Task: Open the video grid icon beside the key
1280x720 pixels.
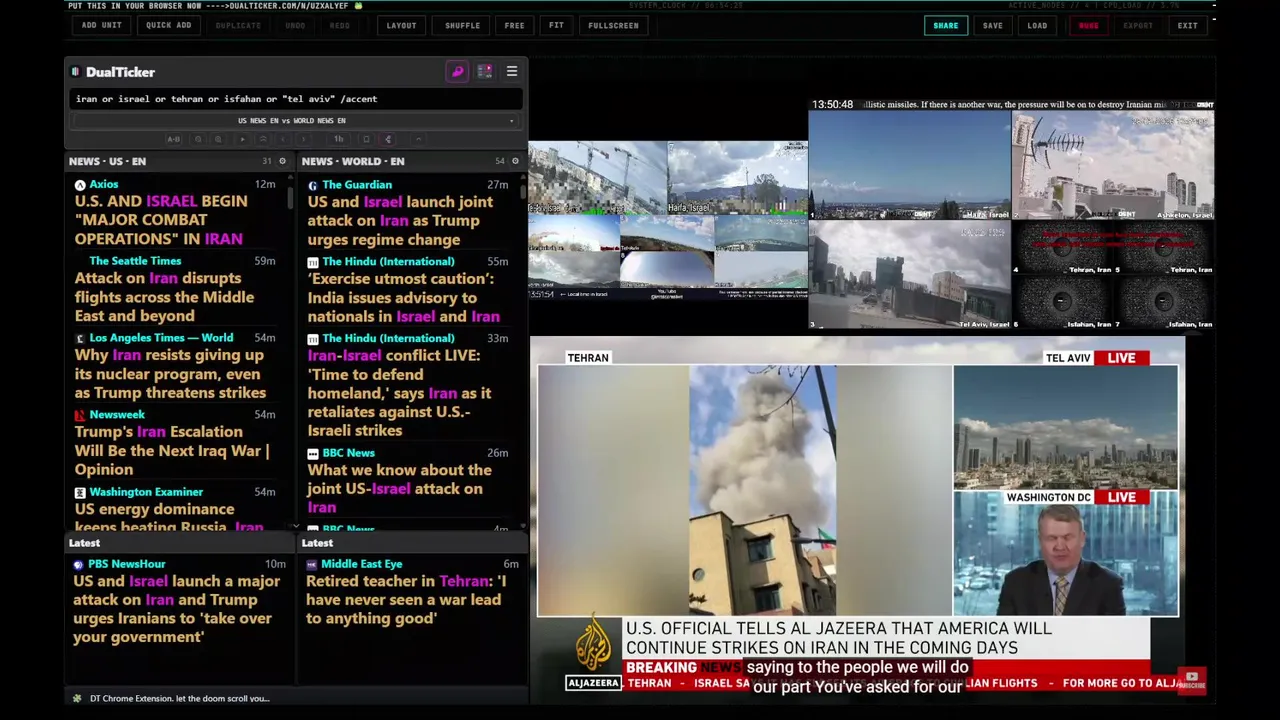Action: click(485, 72)
